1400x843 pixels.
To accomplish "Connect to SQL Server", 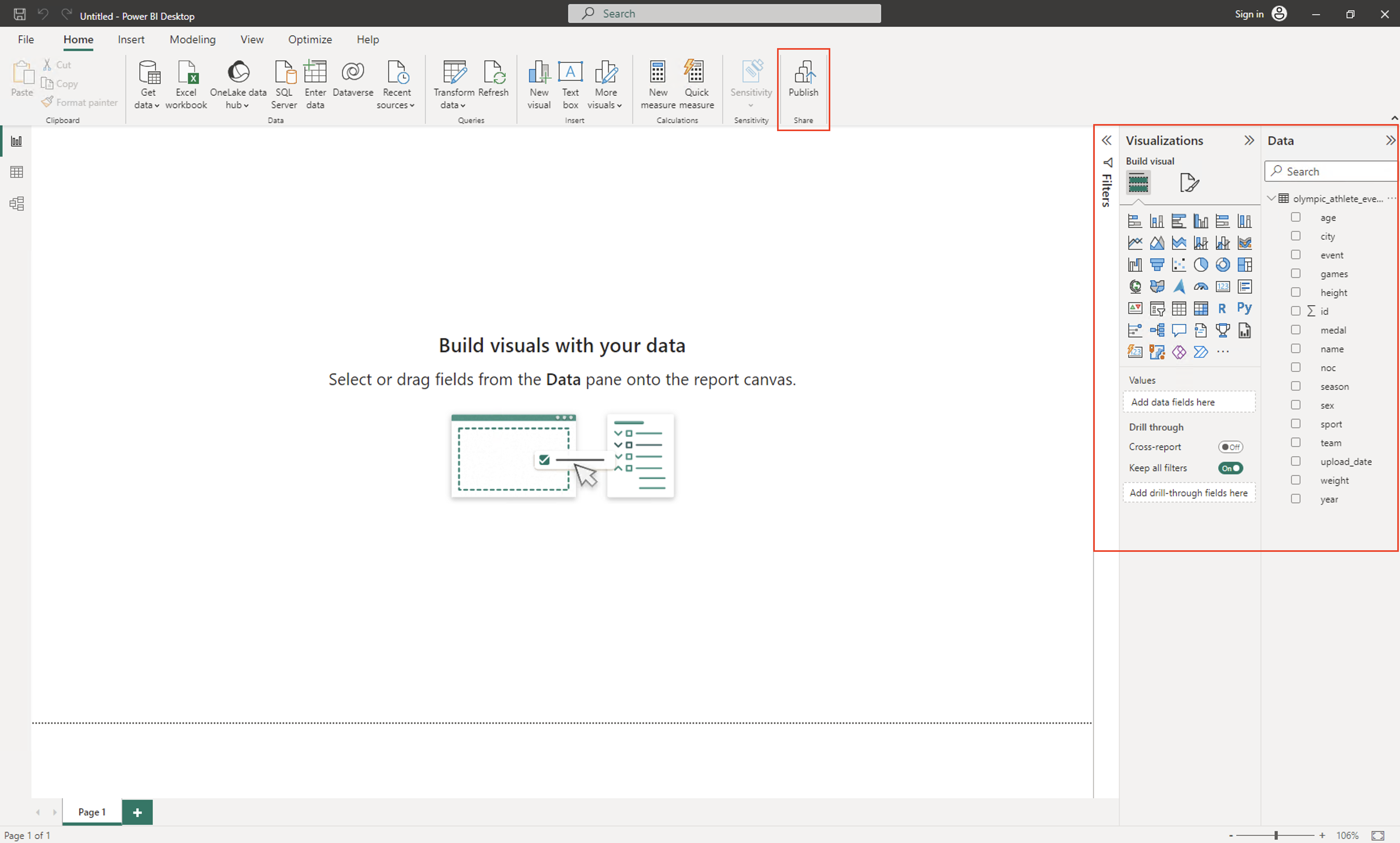I will click(284, 85).
